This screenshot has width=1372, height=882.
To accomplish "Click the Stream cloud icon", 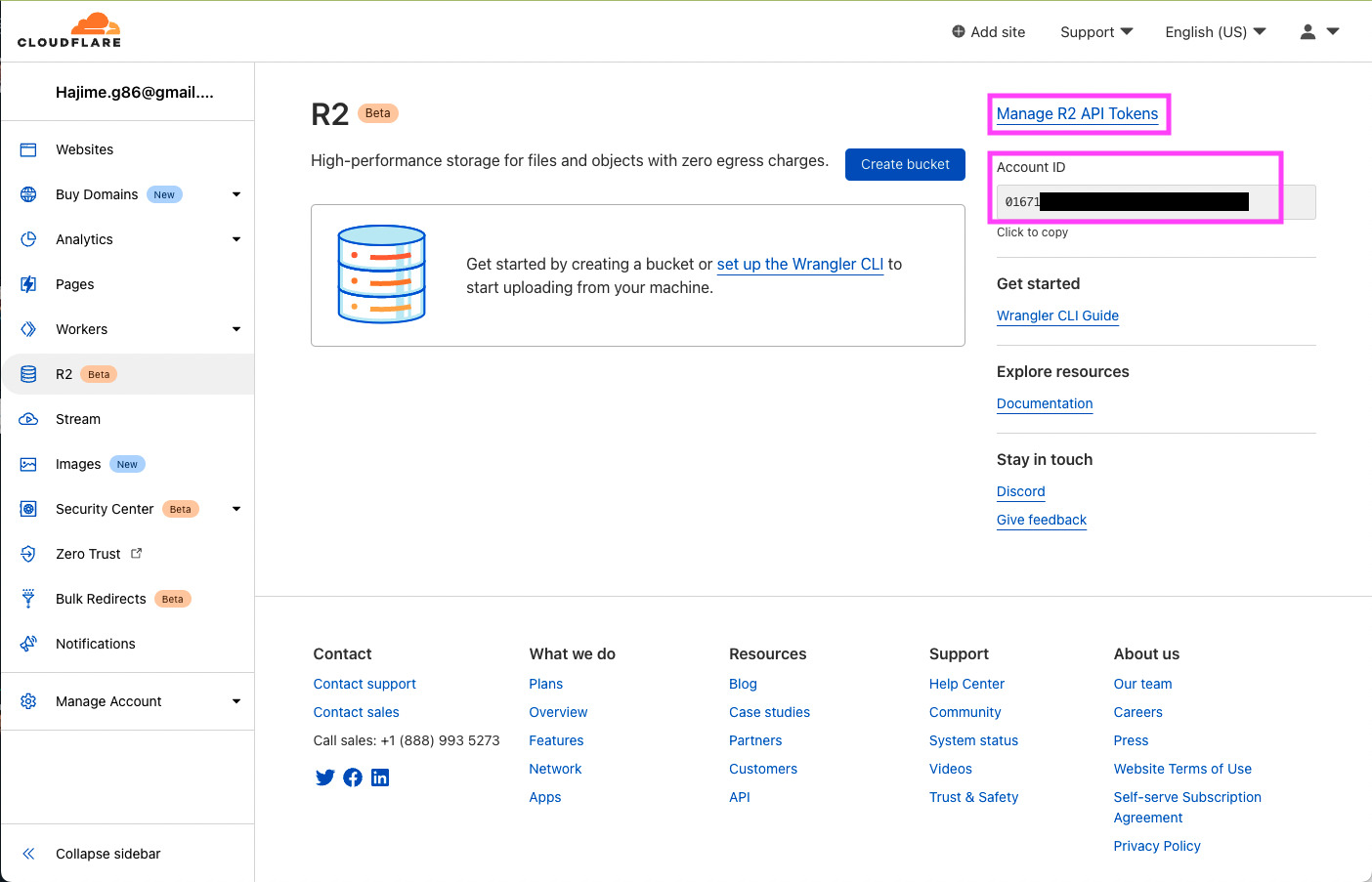I will tap(28, 418).
